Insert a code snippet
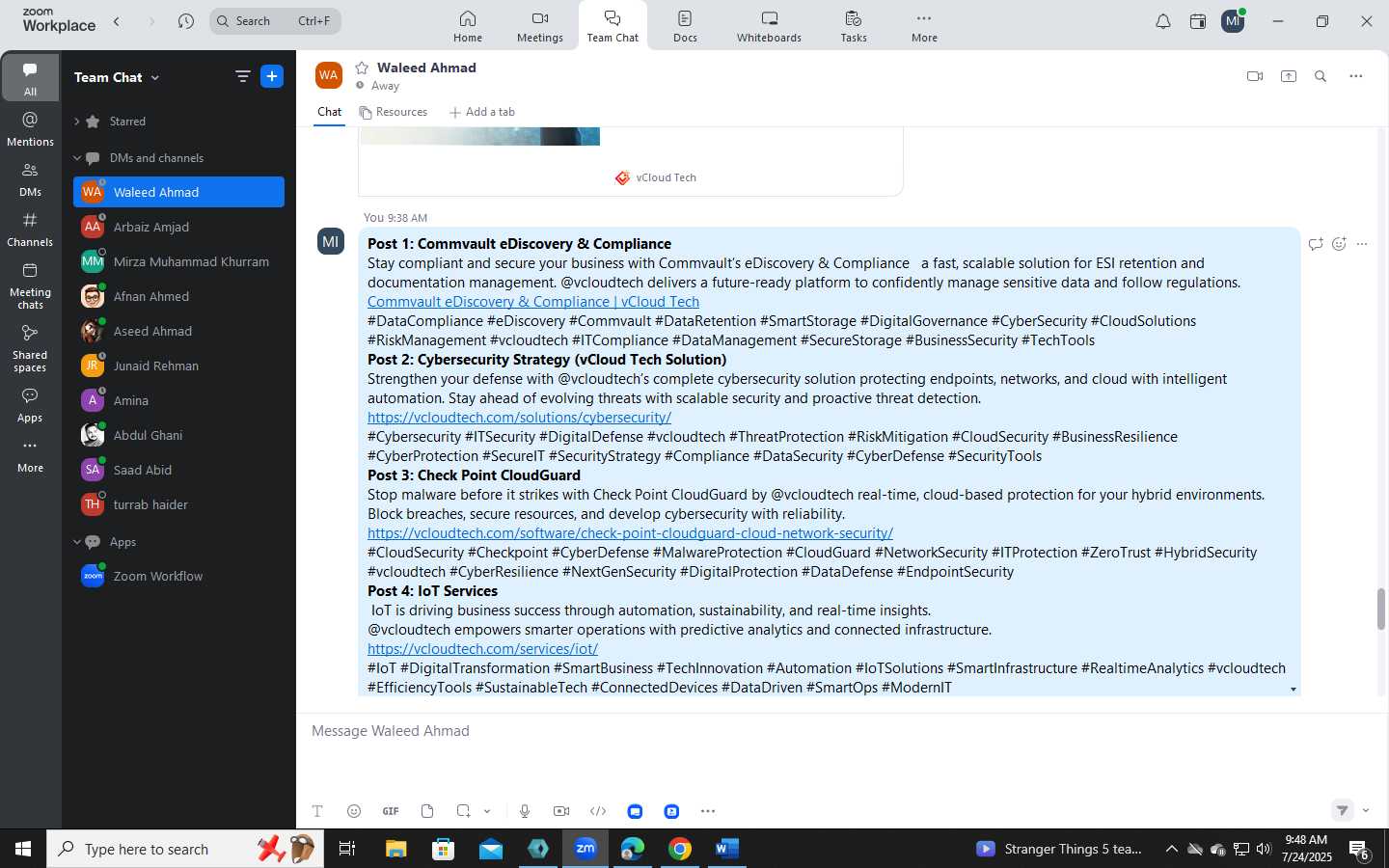The height and width of the screenshot is (868, 1389). [x=598, y=811]
